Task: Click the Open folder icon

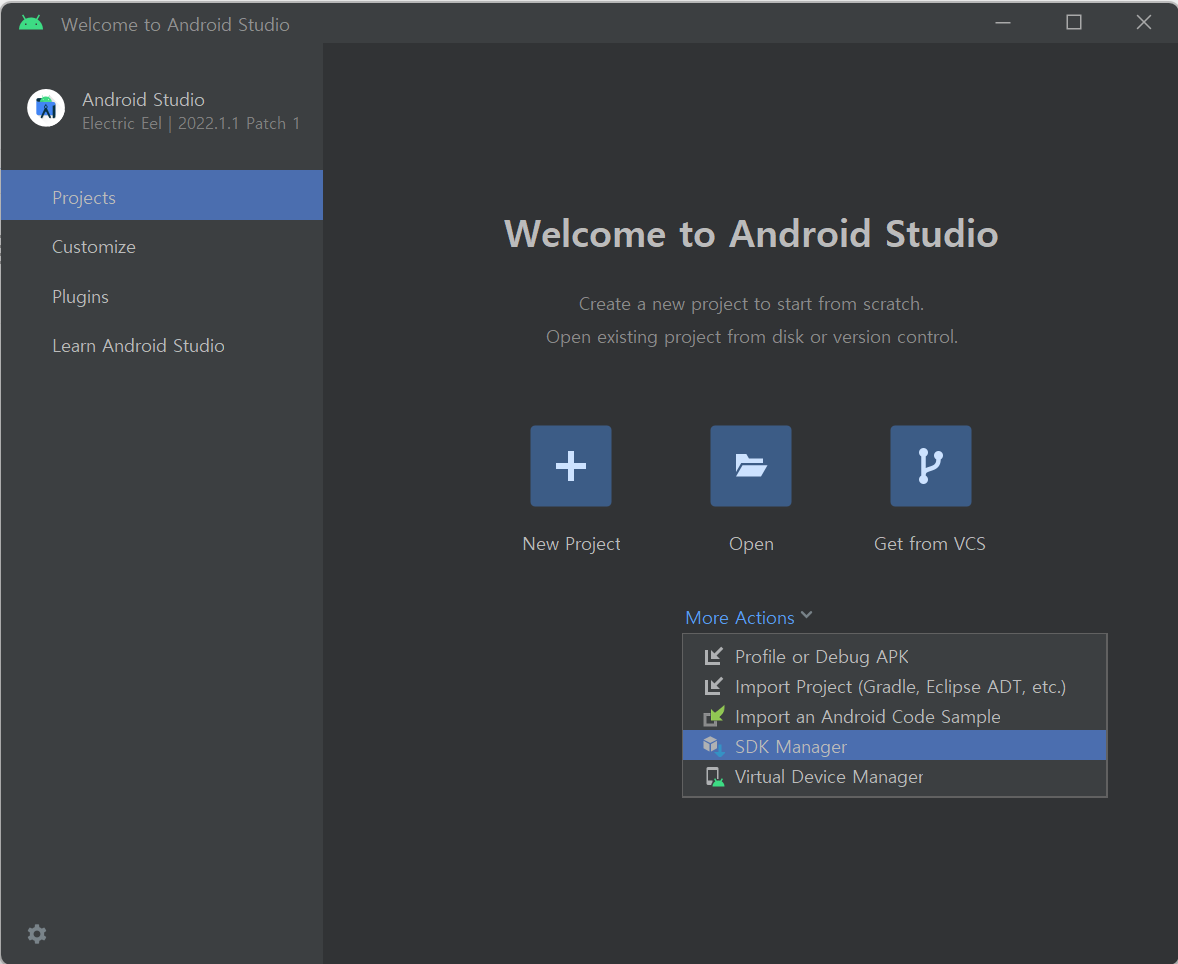Action: [x=751, y=466]
